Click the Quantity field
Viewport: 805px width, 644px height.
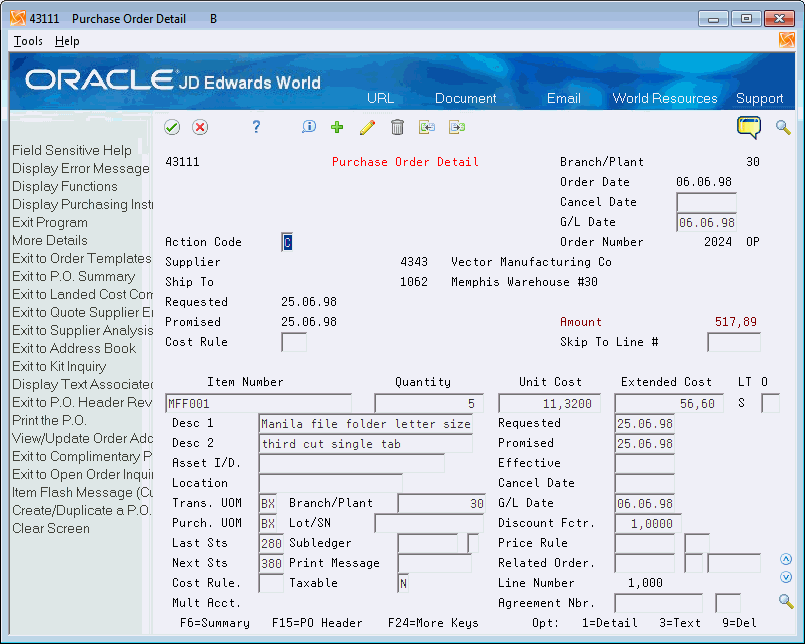point(429,404)
